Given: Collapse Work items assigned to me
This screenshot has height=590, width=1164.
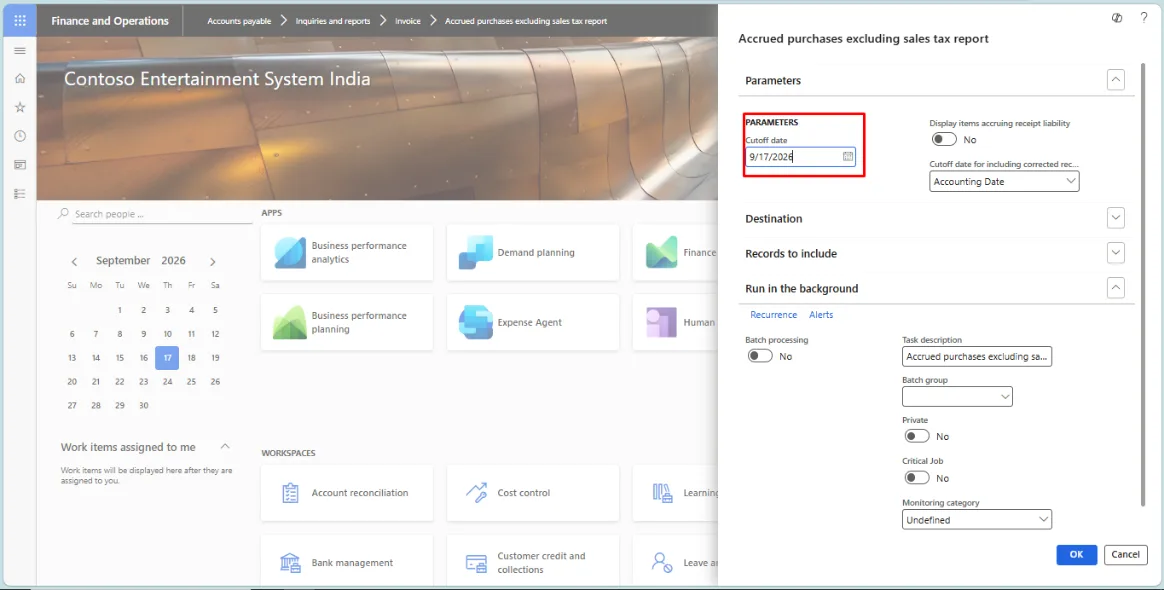Looking at the screenshot, I should coord(225,446).
